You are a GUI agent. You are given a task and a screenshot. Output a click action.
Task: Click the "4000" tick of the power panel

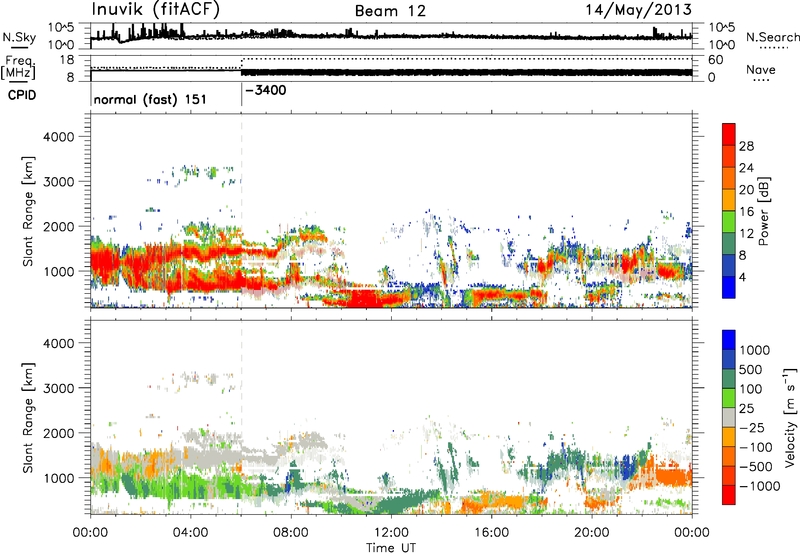(59, 137)
